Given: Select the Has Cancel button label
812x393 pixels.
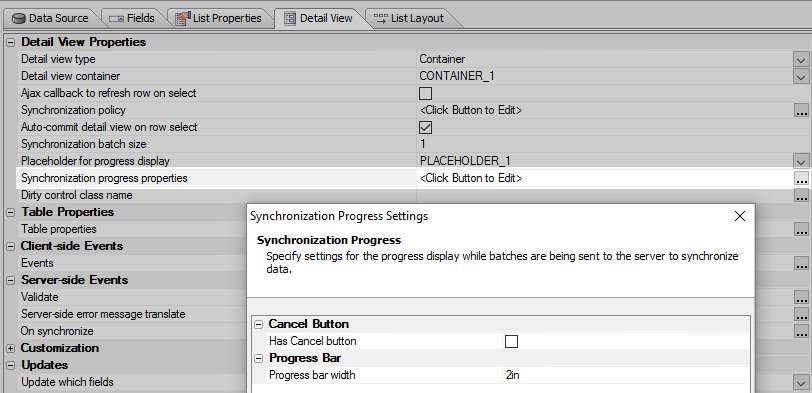Looking at the screenshot, I should click(x=313, y=341).
